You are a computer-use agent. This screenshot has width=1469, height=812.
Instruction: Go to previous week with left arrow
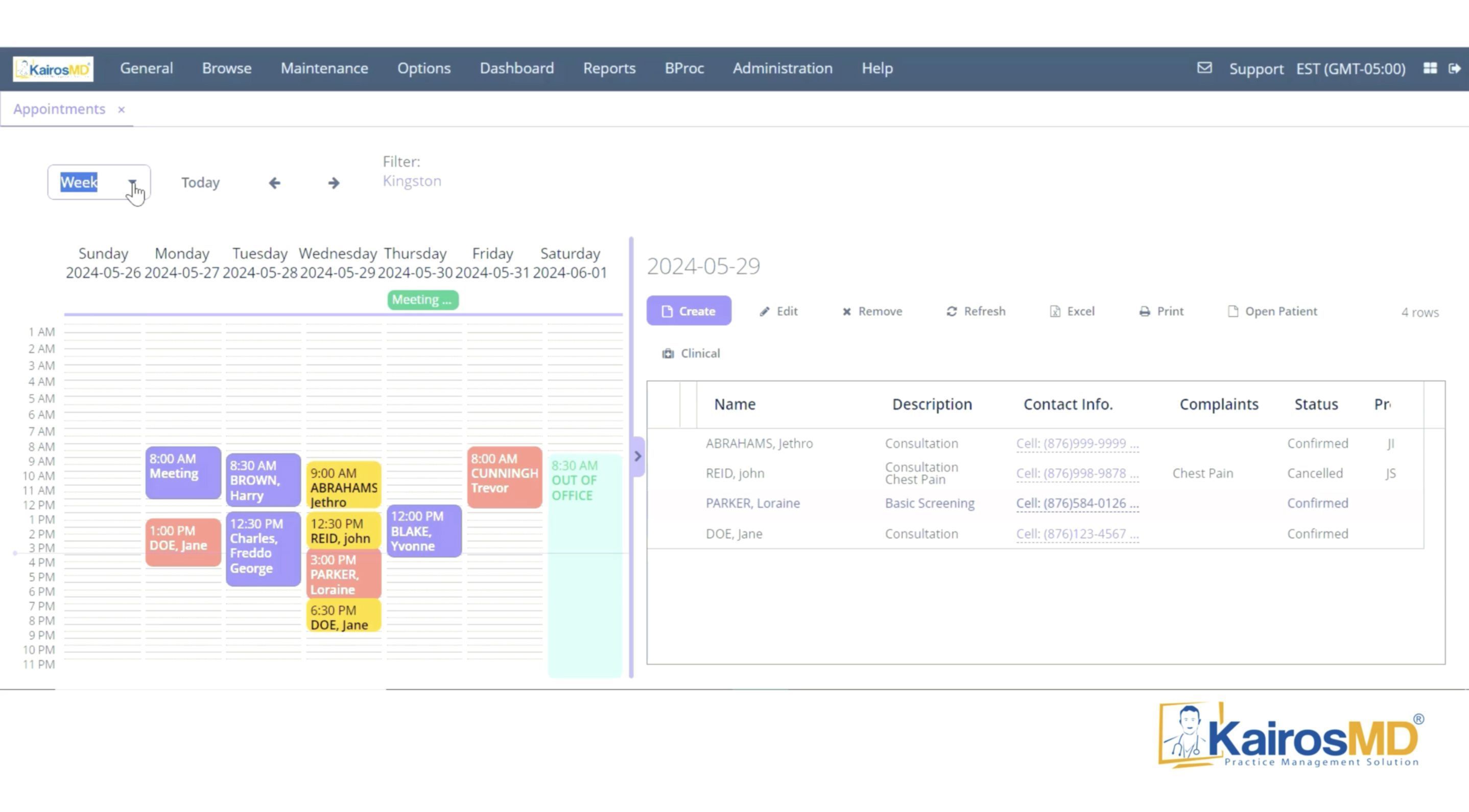pyautogui.click(x=274, y=182)
